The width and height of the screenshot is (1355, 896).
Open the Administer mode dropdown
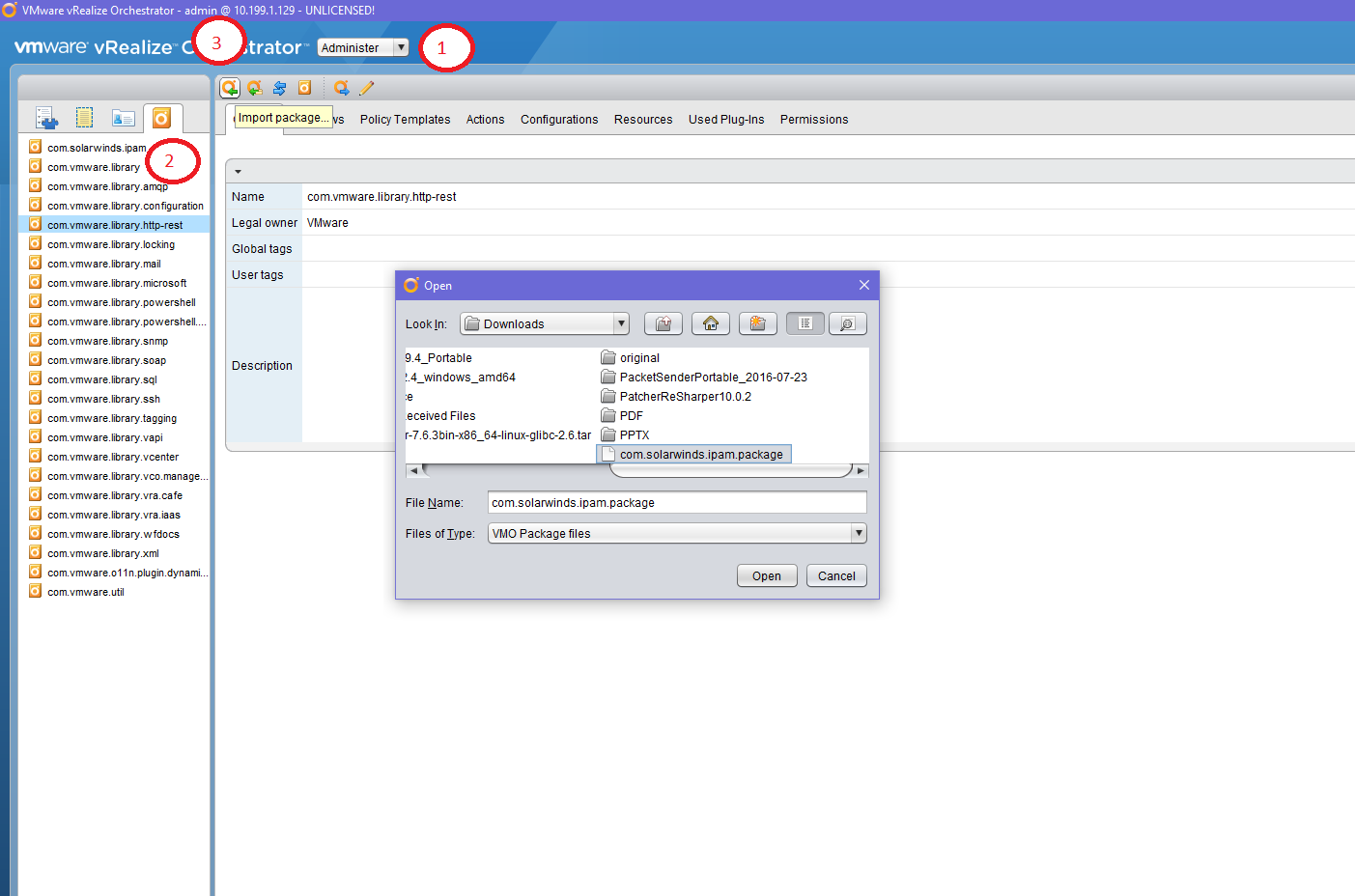click(363, 47)
